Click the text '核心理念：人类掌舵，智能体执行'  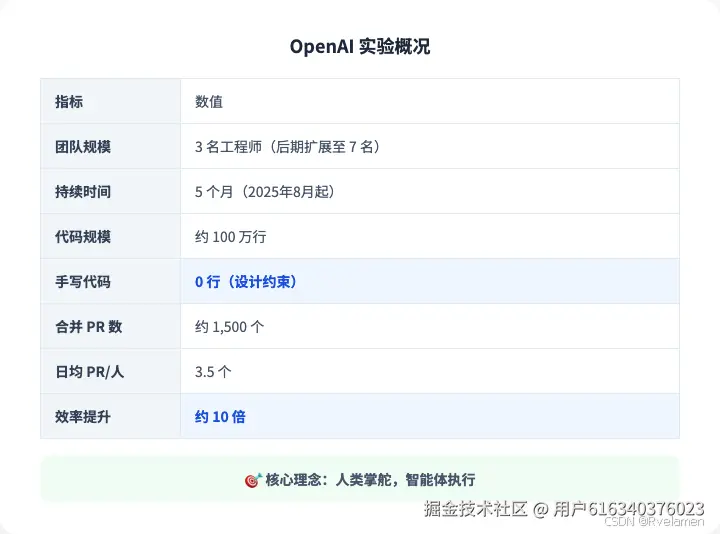tap(370, 480)
